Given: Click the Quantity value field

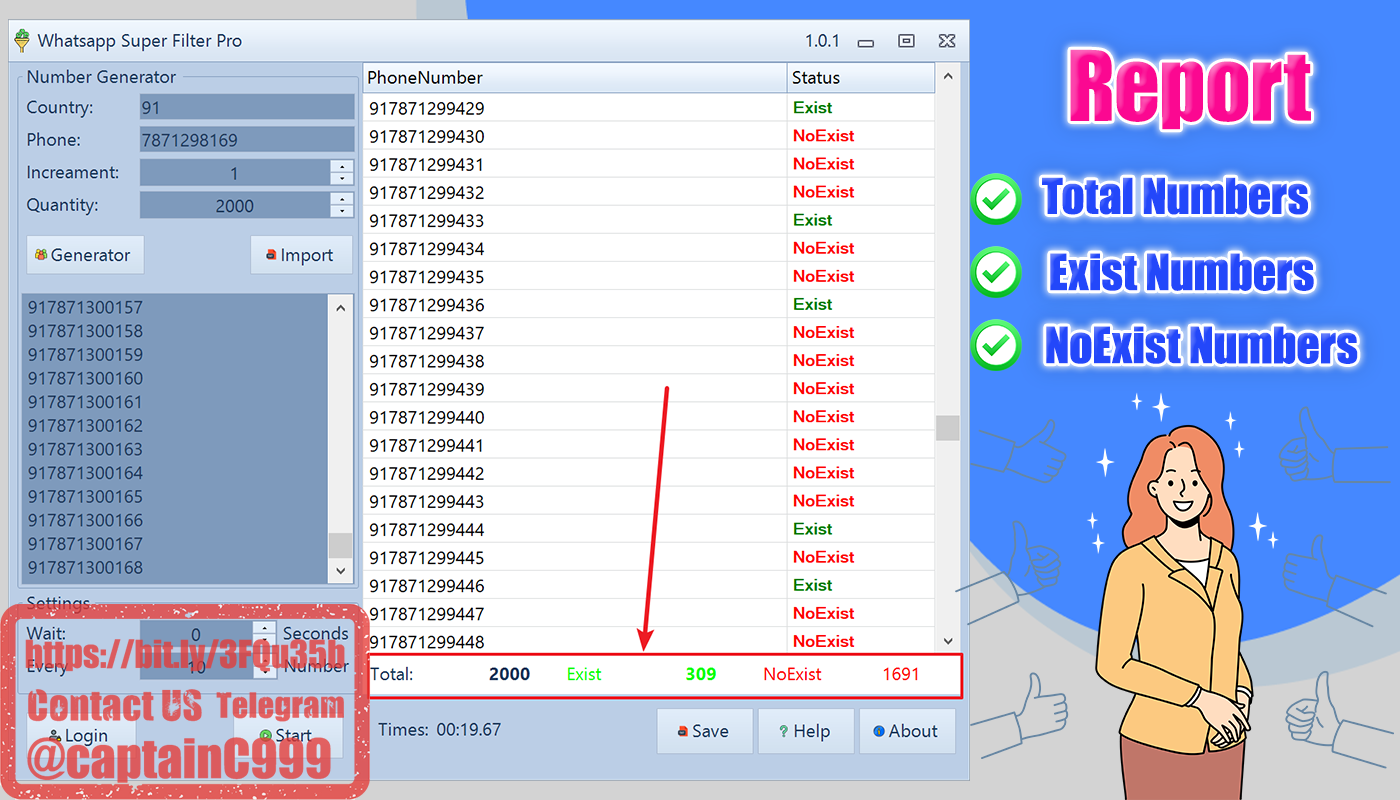Looking at the screenshot, I should [235, 206].
